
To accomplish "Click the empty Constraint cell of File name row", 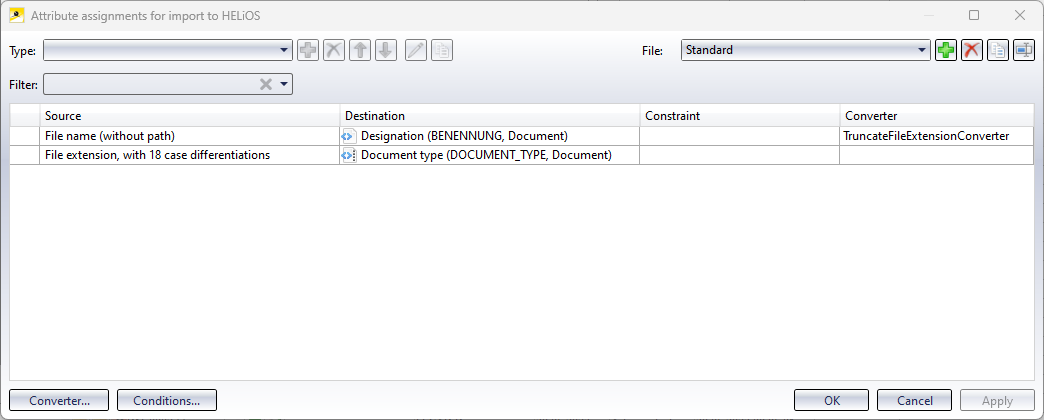I will pos(740,136).
